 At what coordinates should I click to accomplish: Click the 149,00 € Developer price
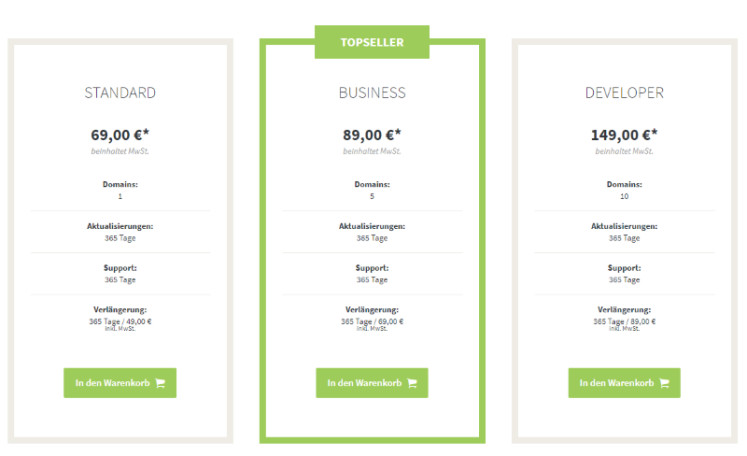point(624,135)
